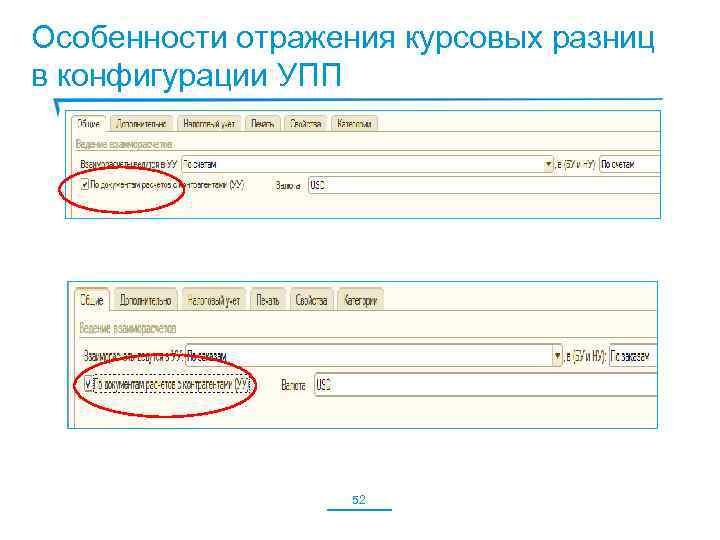The image size is (720, 540).
Task: Toggle the documents checkbox in the lower form
Action: coord(88,383)
